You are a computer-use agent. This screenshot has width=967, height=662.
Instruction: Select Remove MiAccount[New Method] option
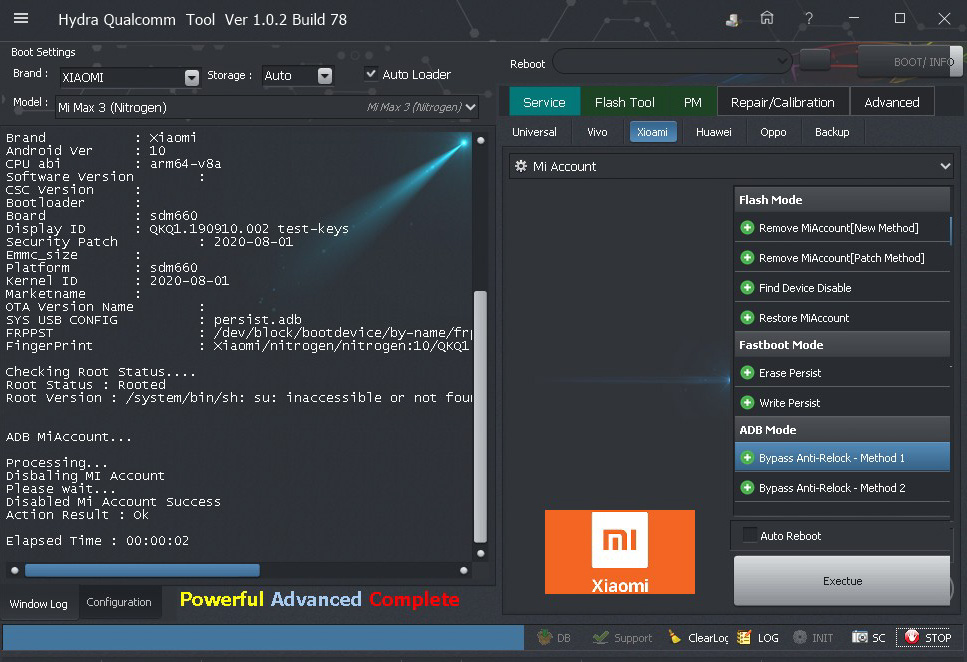tap(838, 228)
